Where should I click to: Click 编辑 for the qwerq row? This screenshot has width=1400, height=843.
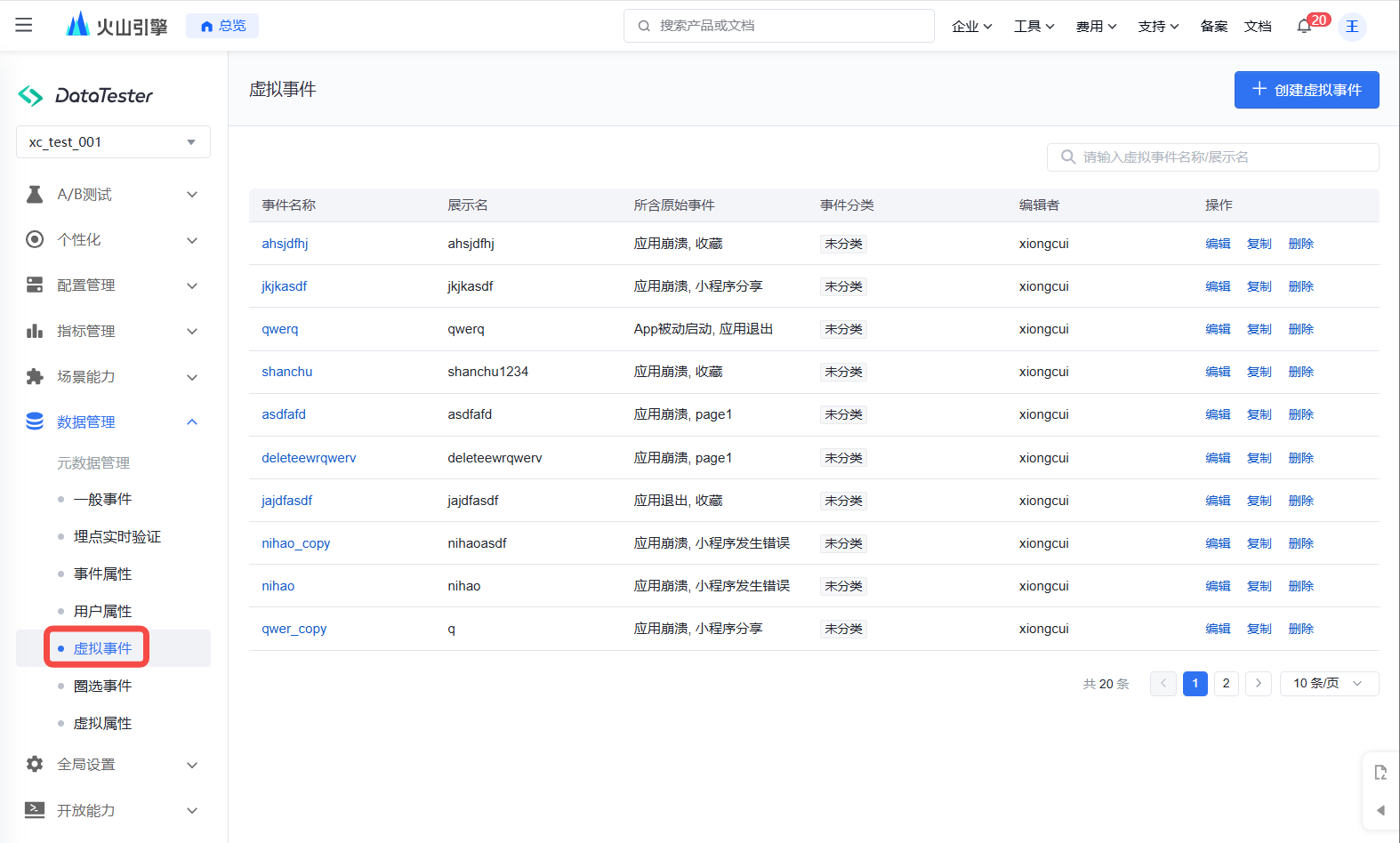pyautogui.click(x=1218, y=329)
